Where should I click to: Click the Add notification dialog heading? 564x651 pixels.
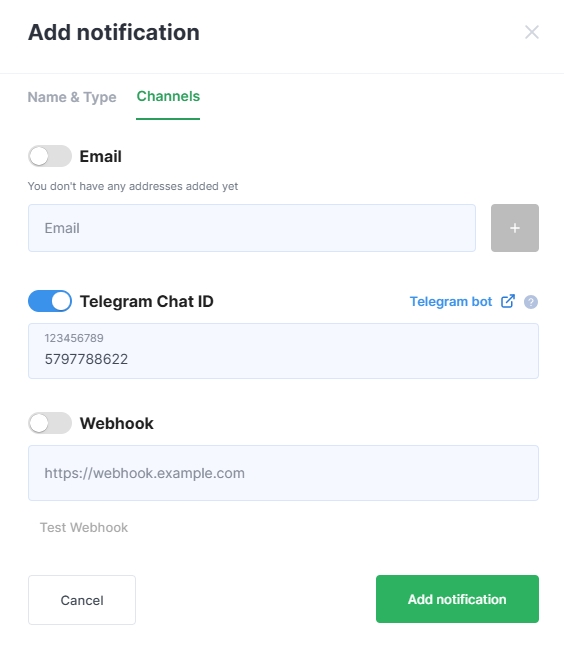coord(114,32)
